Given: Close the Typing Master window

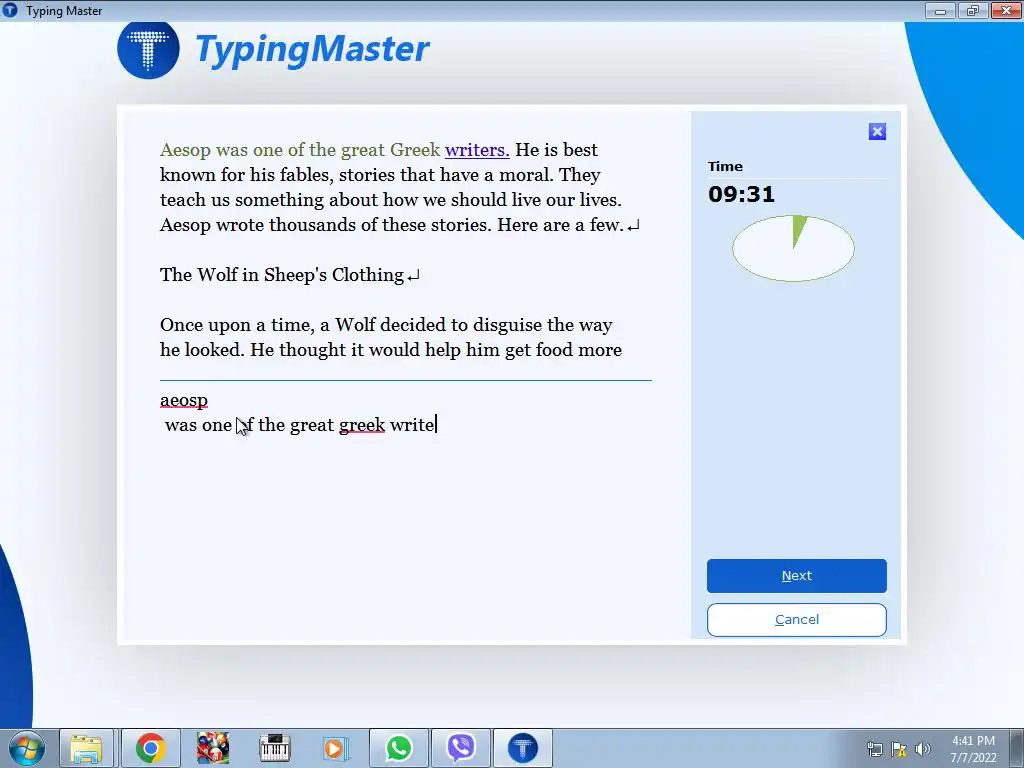Looking at the screenshot, I should (1006, 10).
